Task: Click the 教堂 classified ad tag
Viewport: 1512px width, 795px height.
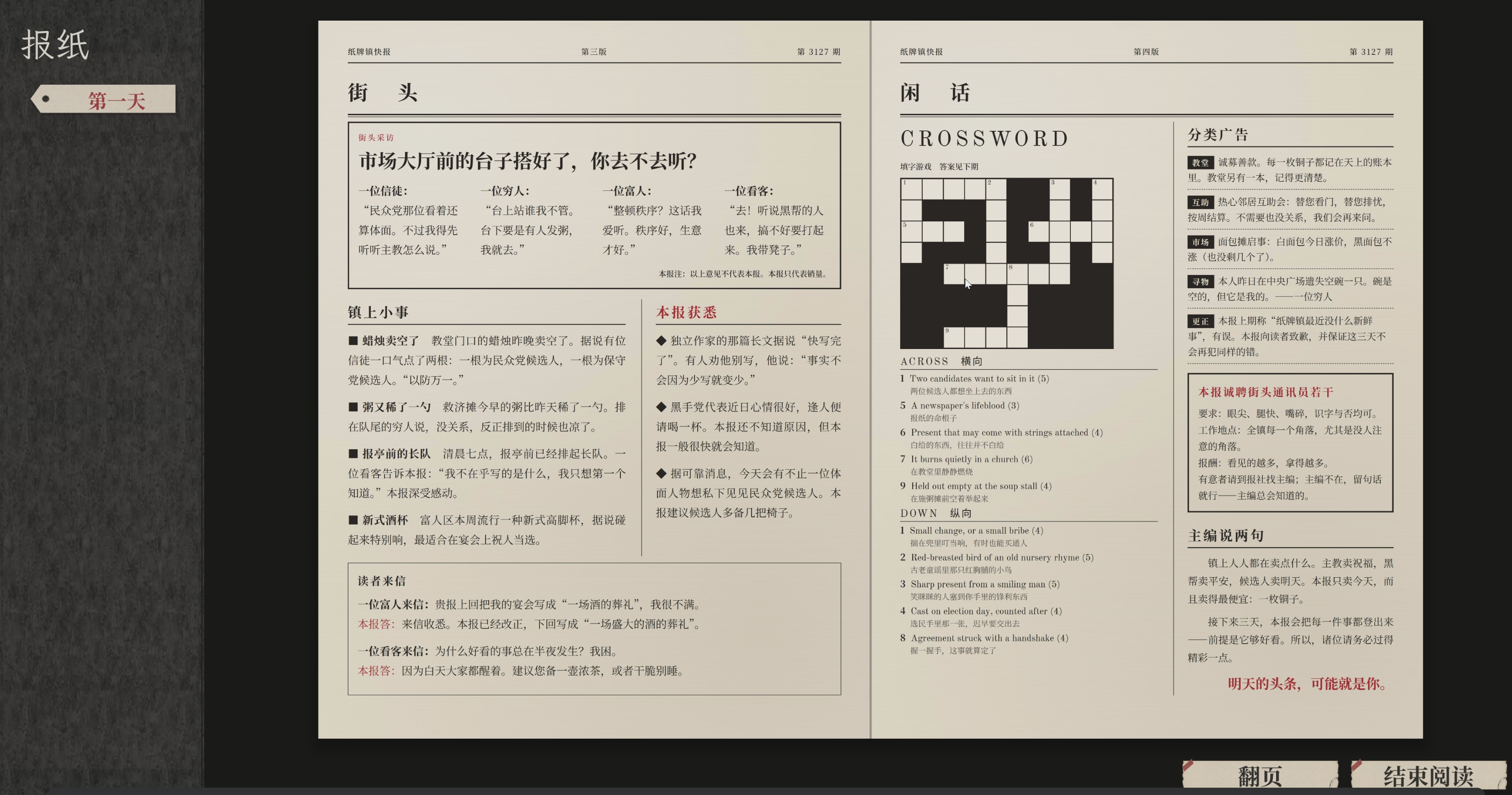Action: tap(1200, 163)
